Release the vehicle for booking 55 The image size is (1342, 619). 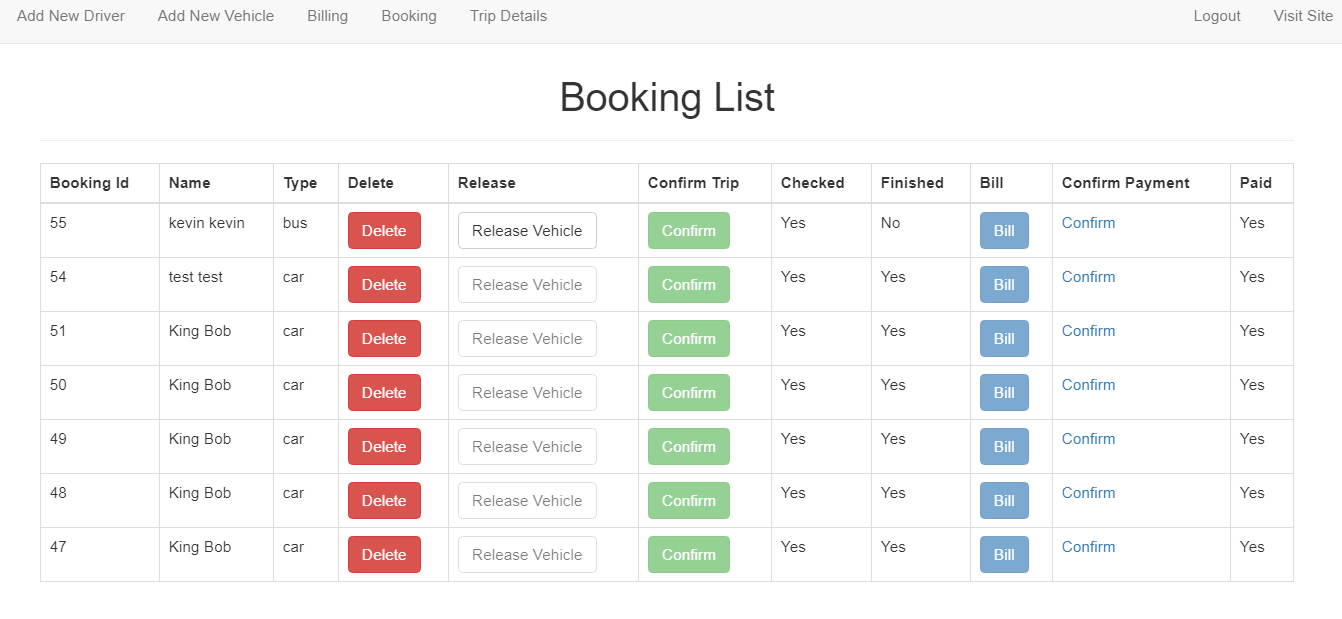(527, 230)
